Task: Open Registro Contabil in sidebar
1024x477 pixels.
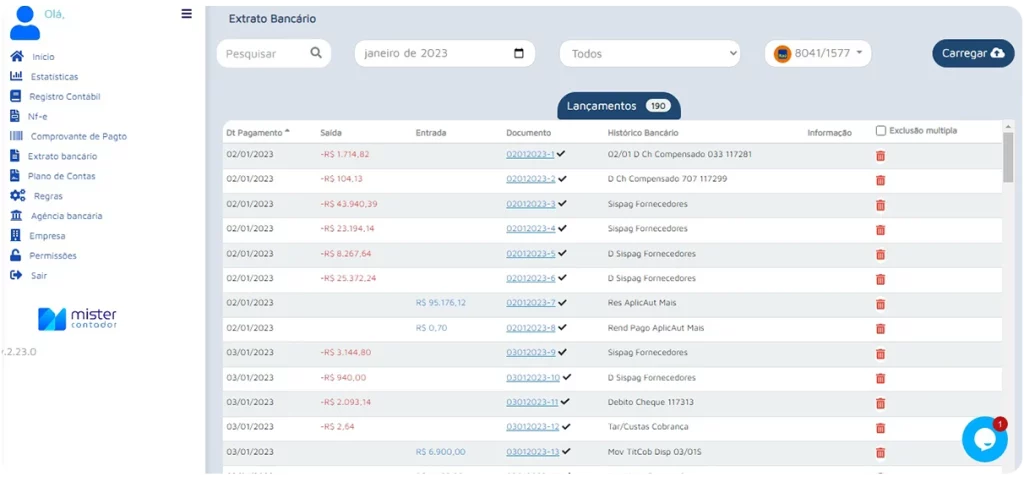Action: 64,97
